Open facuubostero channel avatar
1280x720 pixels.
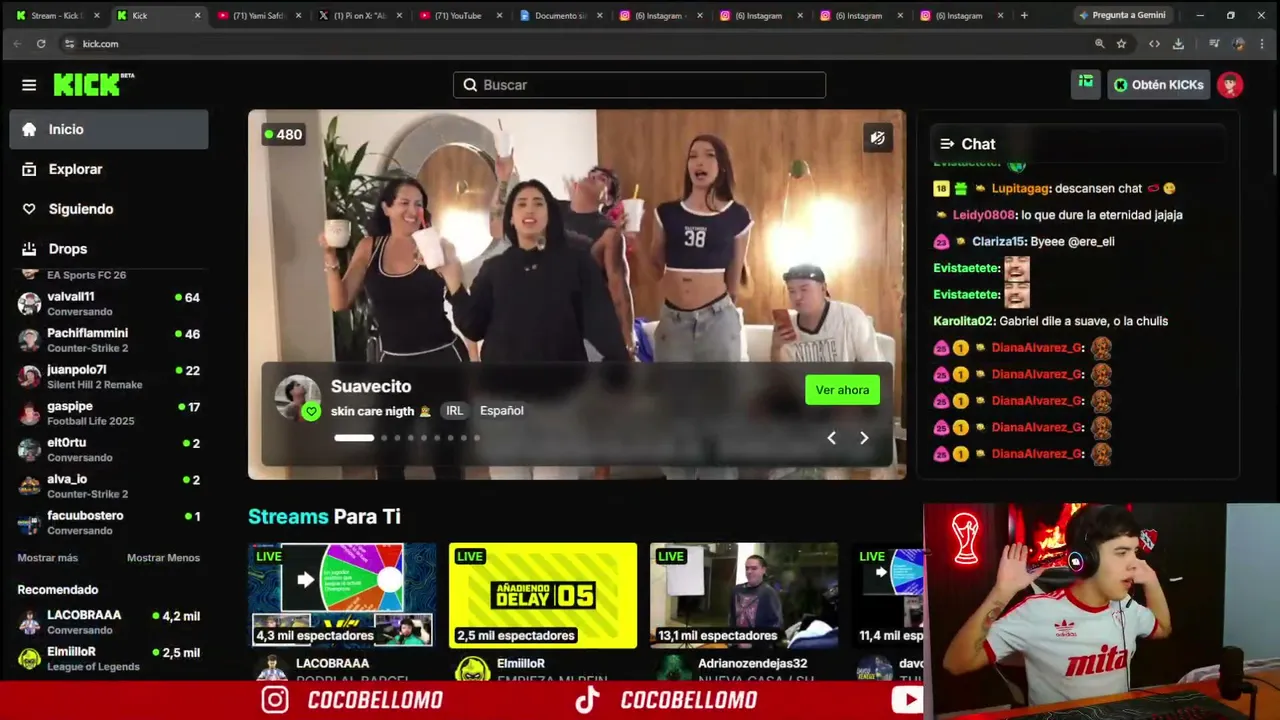(30, 522)
